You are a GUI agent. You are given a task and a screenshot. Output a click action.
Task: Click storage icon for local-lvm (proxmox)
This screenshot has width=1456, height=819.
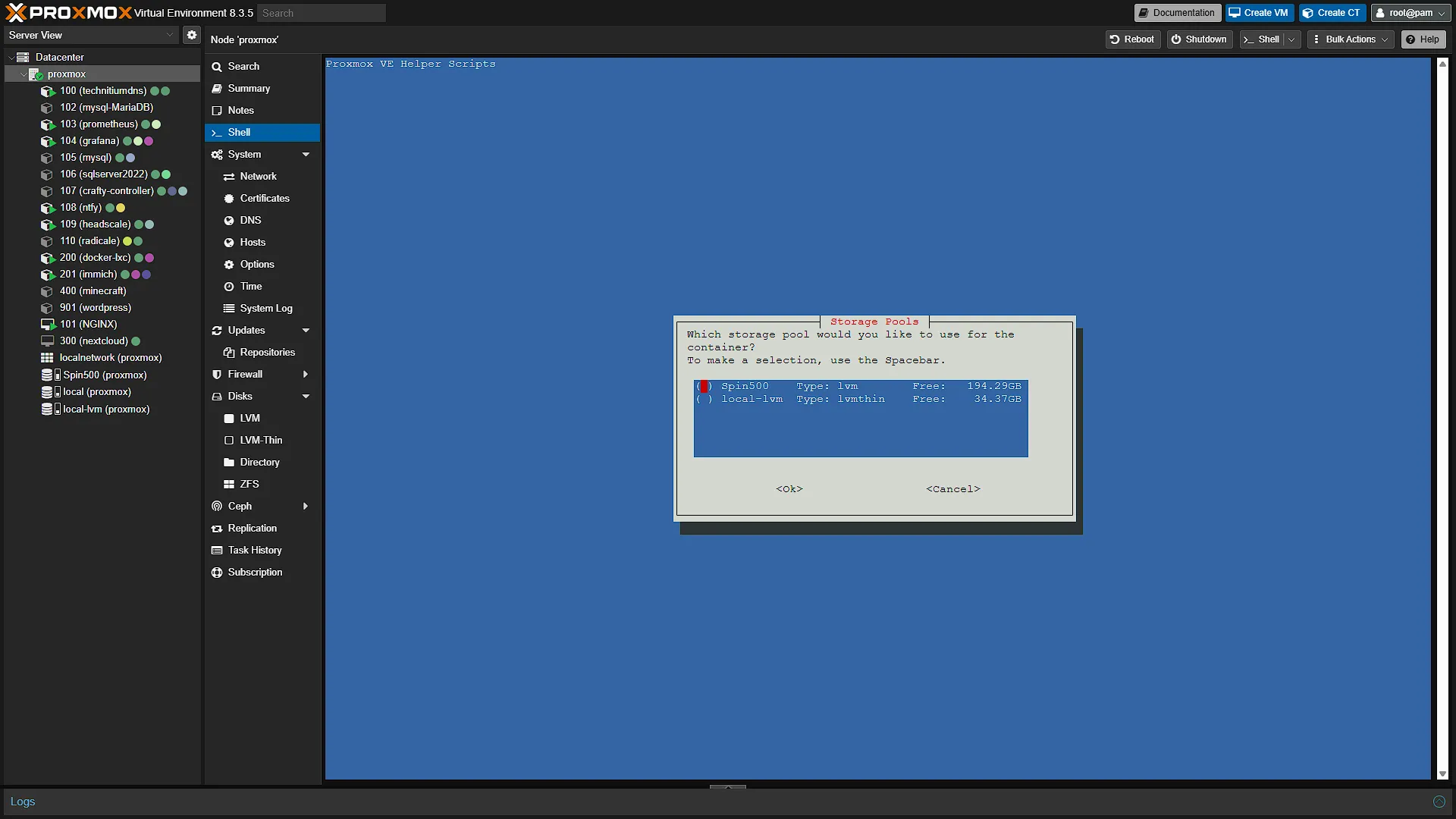[x=50, y=409]
